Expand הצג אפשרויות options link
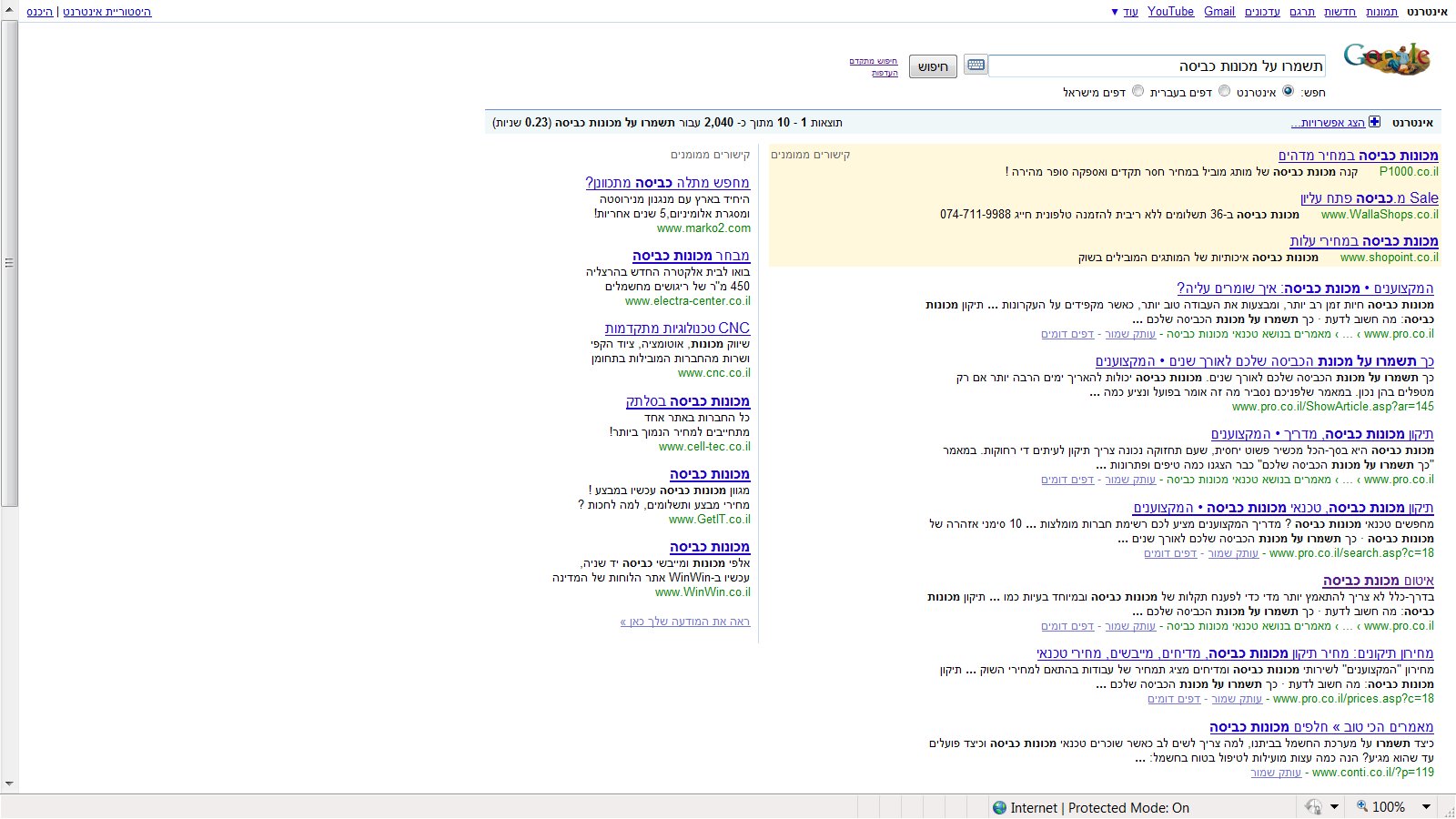Viewport: 1456px width, 819px height. 1328,123
